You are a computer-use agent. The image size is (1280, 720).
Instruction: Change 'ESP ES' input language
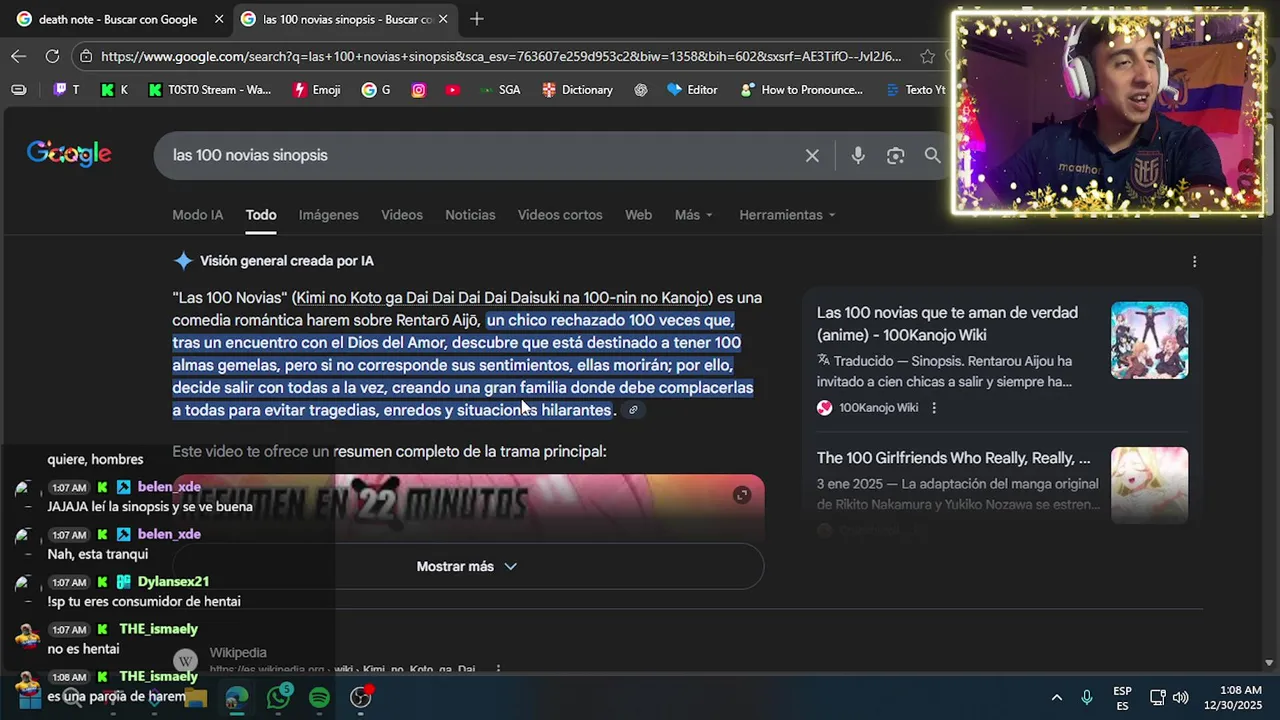pos(1122,698)
